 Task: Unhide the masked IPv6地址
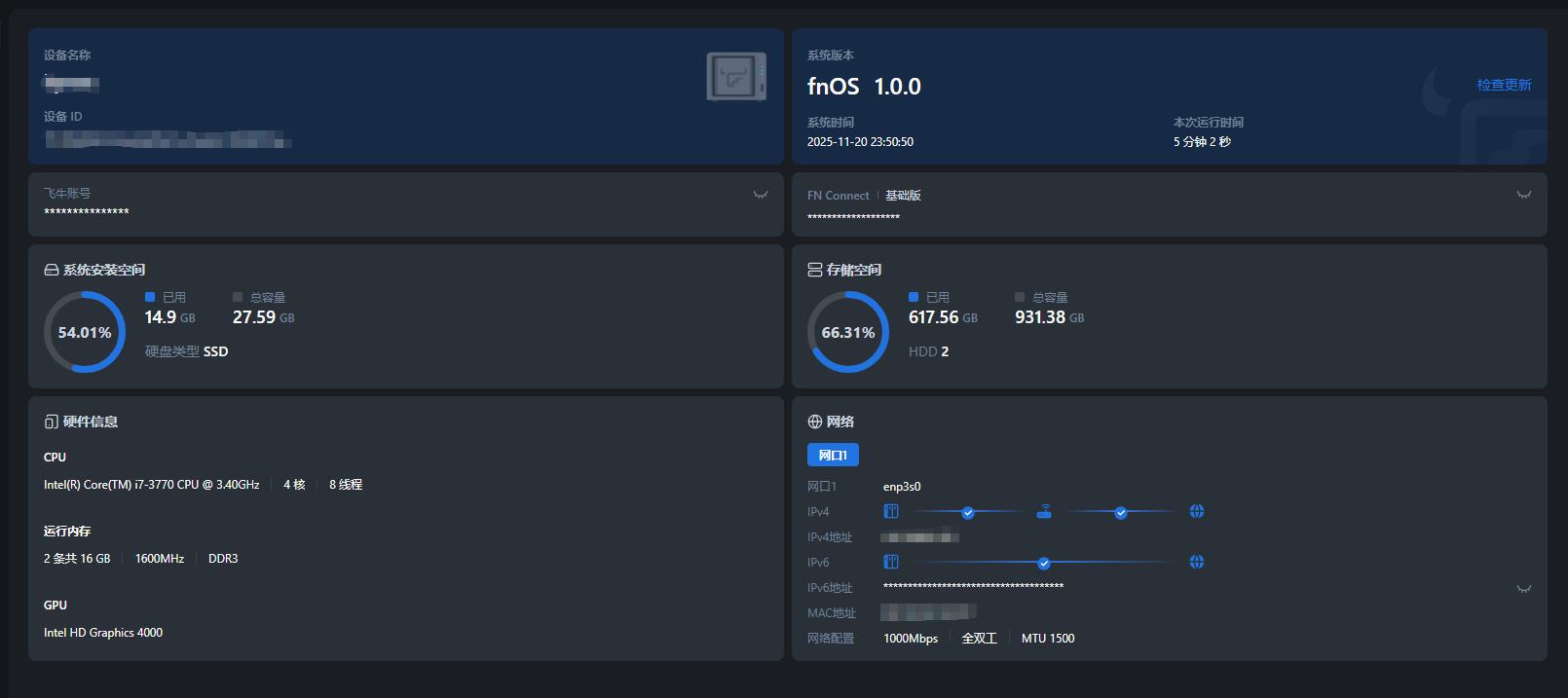1524,589
